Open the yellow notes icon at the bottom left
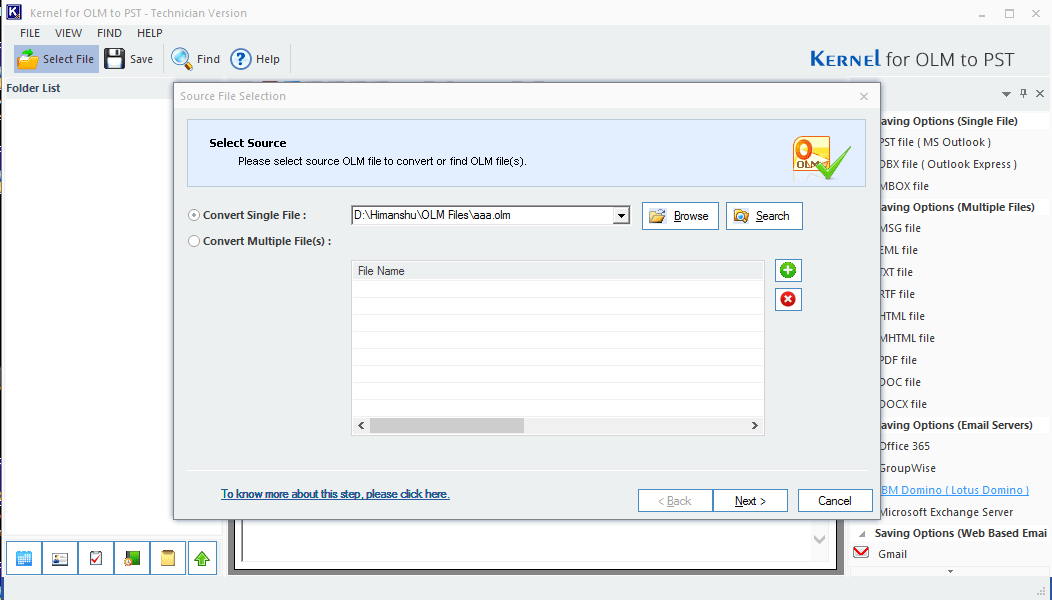The image size is (1052, 600). pyautogui.click(x=168, y=558)
